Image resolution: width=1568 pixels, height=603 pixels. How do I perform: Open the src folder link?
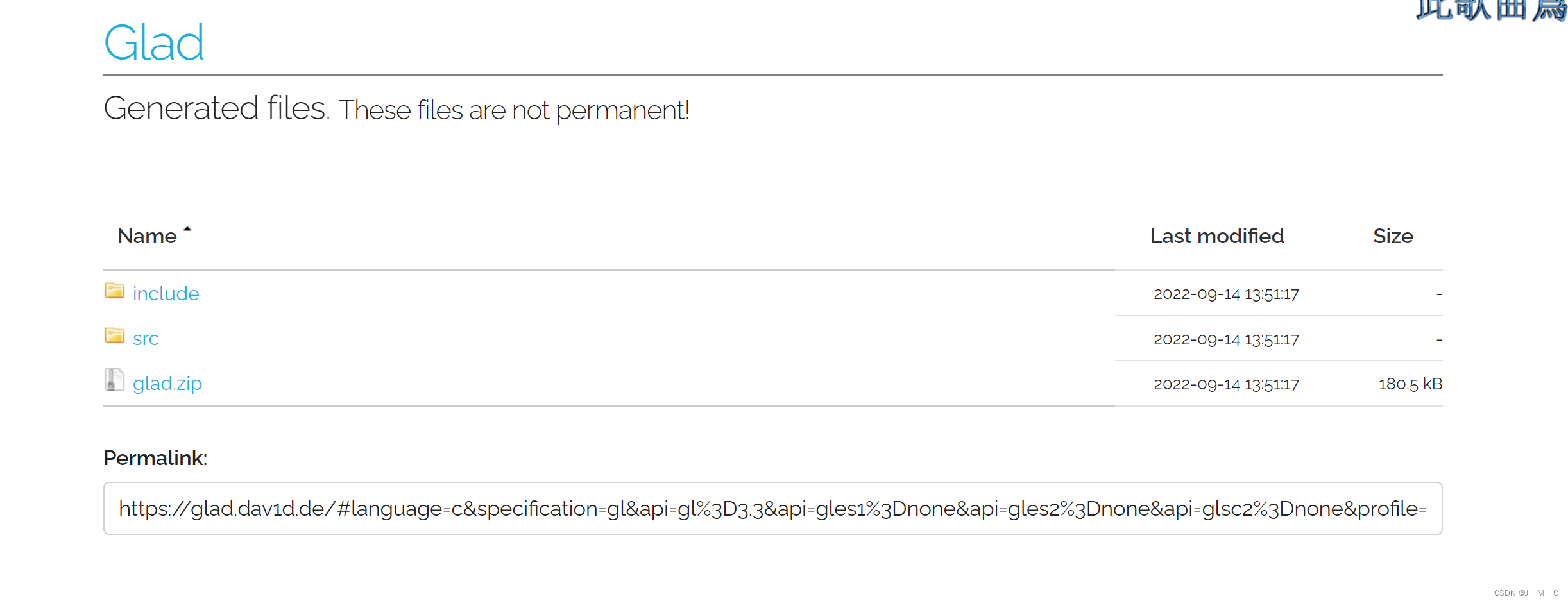coord(146,339)
